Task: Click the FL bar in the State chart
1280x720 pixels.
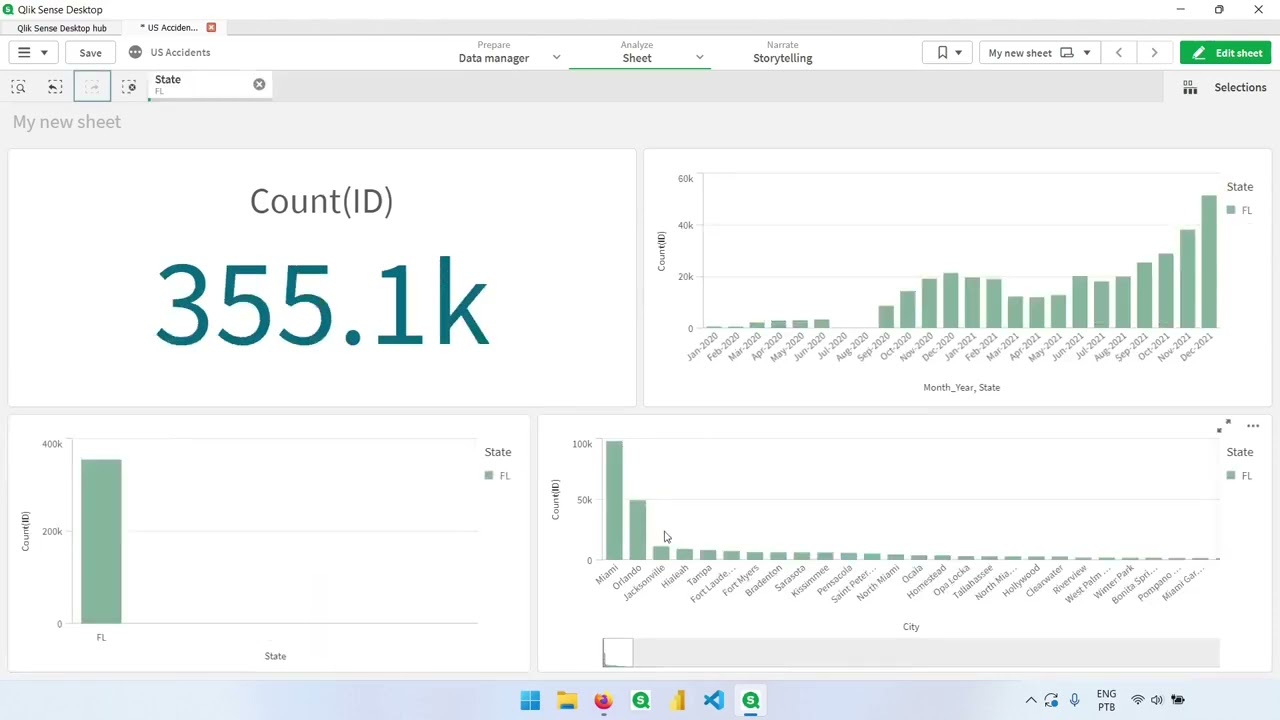Action: tap(101, 541)
